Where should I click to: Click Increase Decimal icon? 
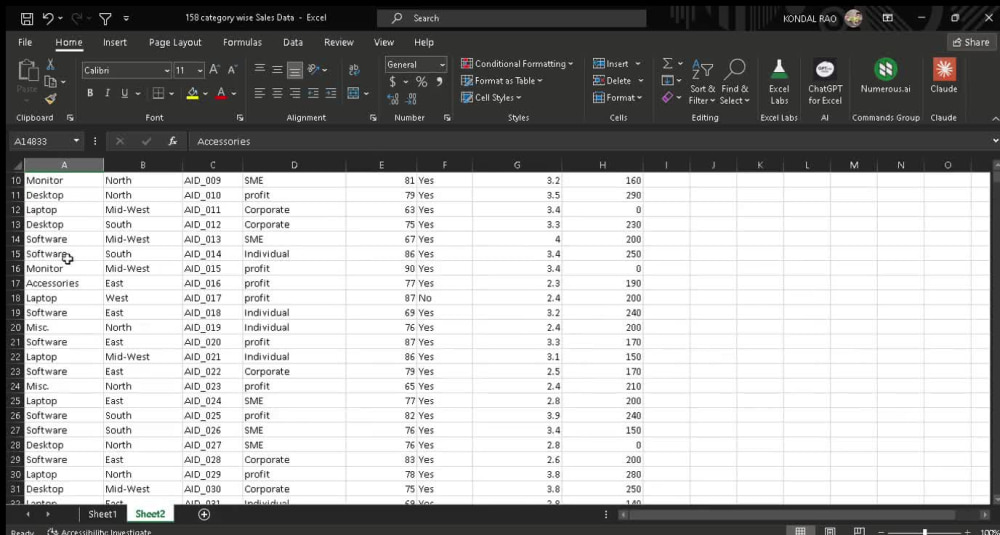coord(393,99)
